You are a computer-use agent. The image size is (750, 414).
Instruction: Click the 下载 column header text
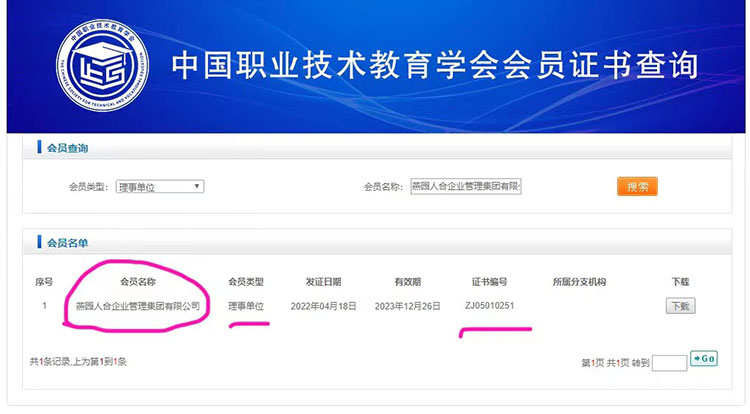680,282
